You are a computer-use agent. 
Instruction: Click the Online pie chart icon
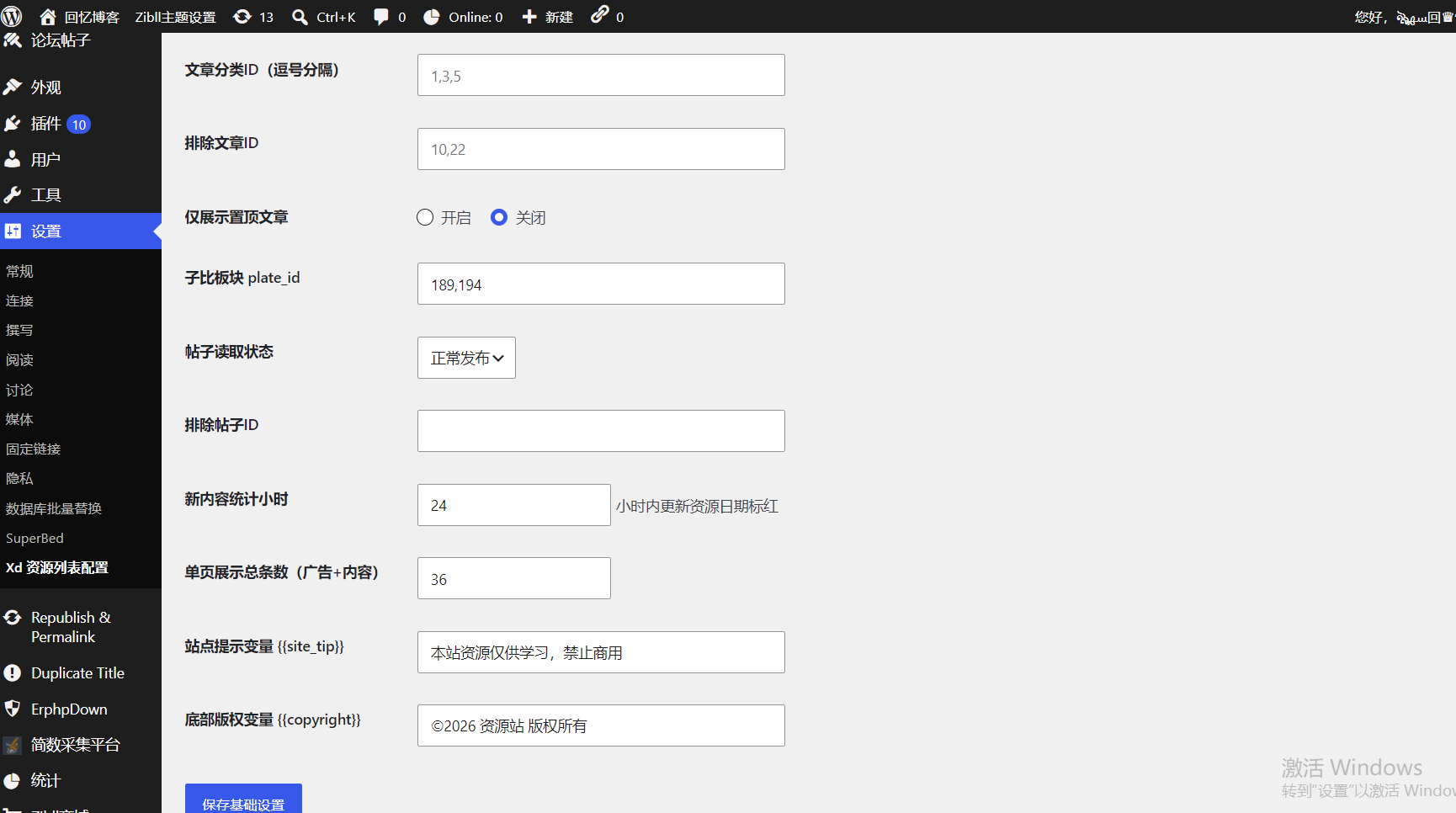pos(431,17)
